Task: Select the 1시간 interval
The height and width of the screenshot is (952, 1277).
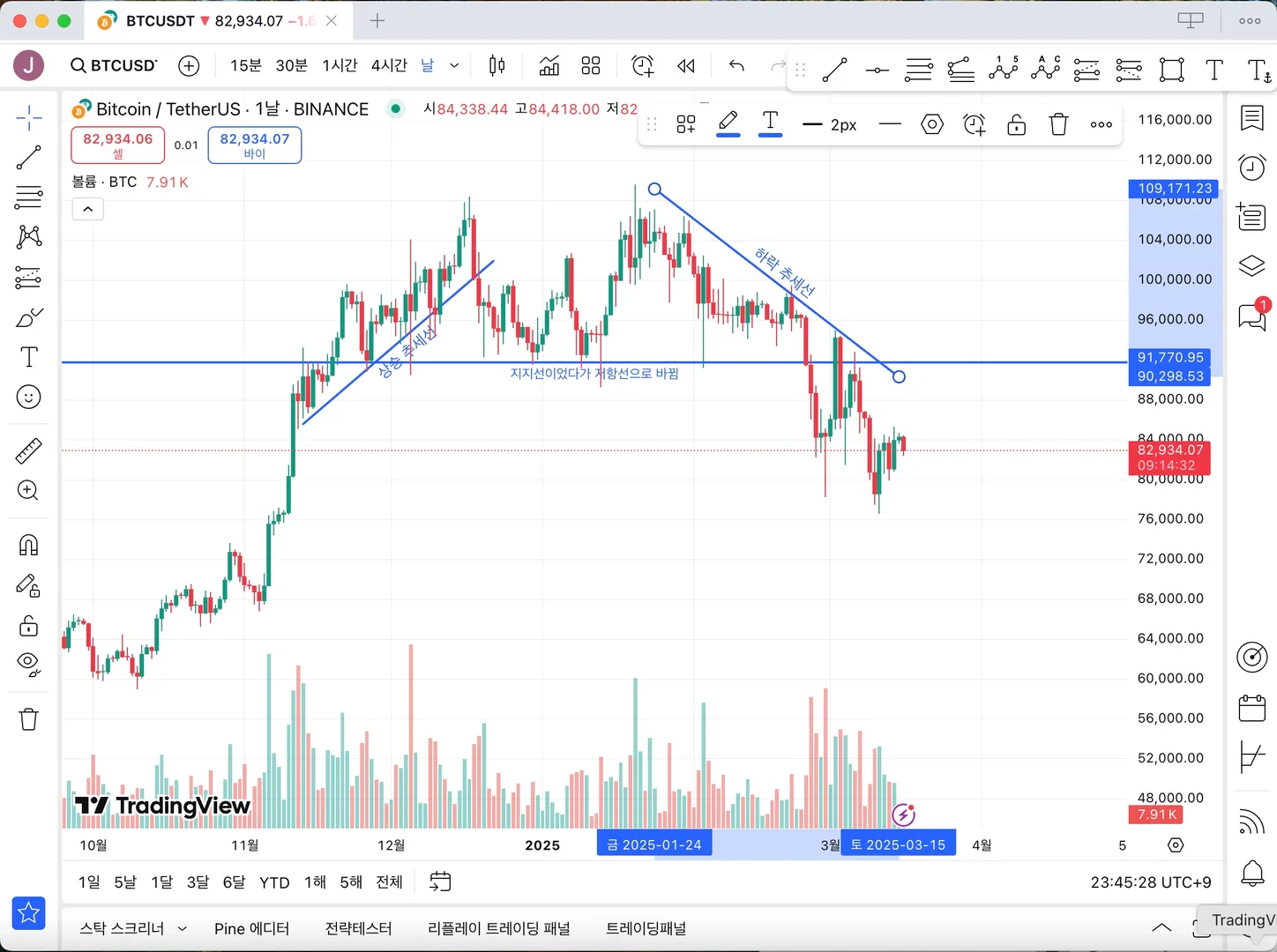Action: 340,66
